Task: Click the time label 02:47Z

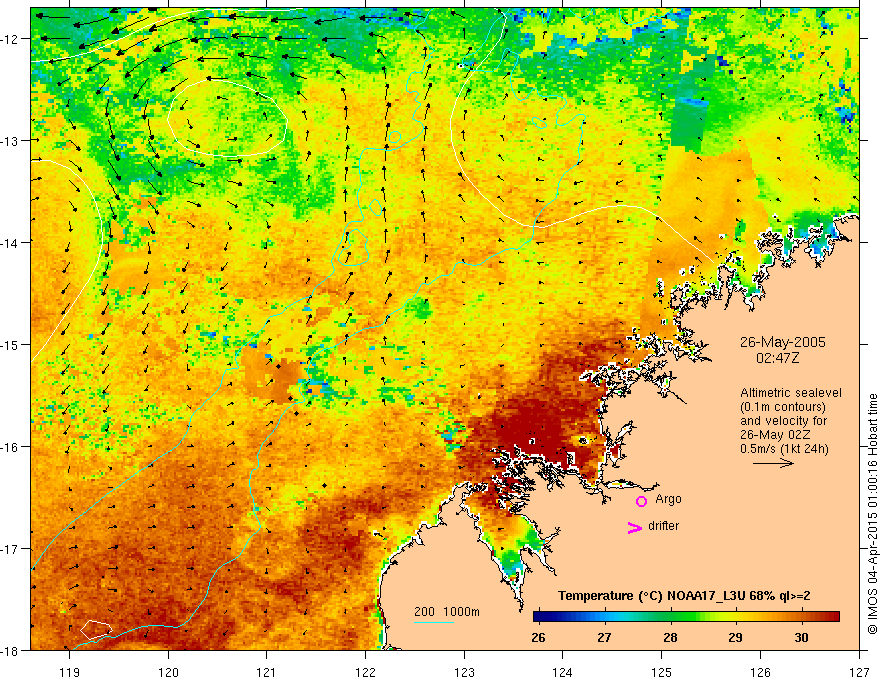Action: pos(777,357)
